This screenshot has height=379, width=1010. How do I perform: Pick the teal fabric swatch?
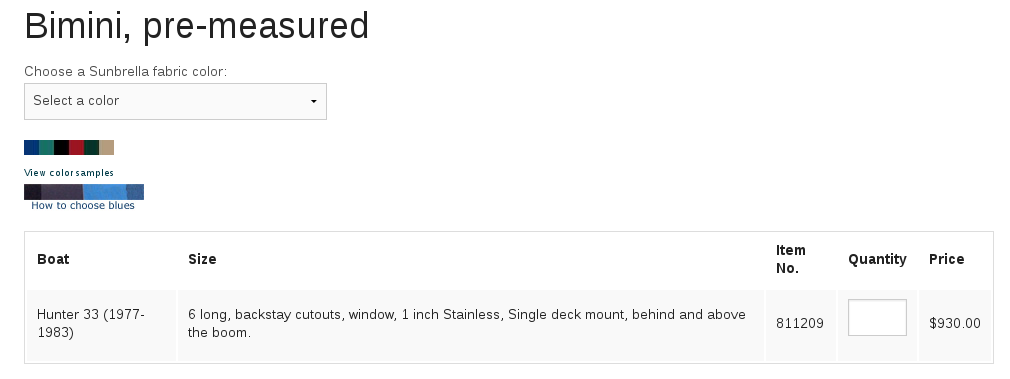[46, 148]
